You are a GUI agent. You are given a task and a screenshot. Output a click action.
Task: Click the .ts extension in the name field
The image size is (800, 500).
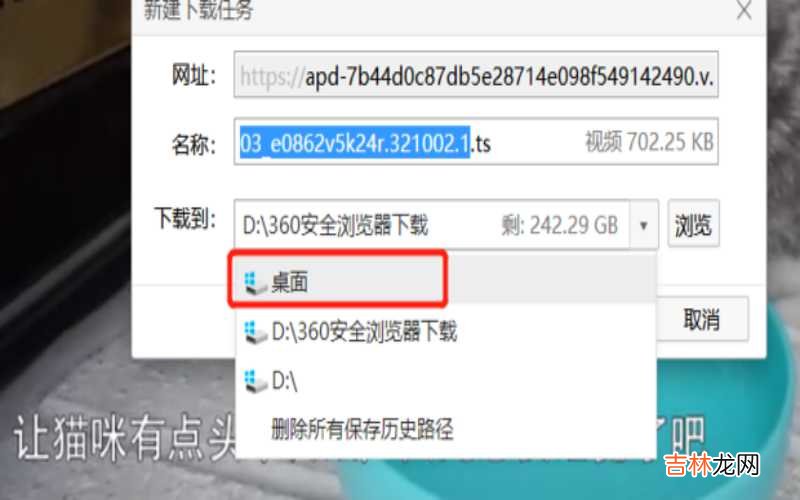click(x=481, y=144)
